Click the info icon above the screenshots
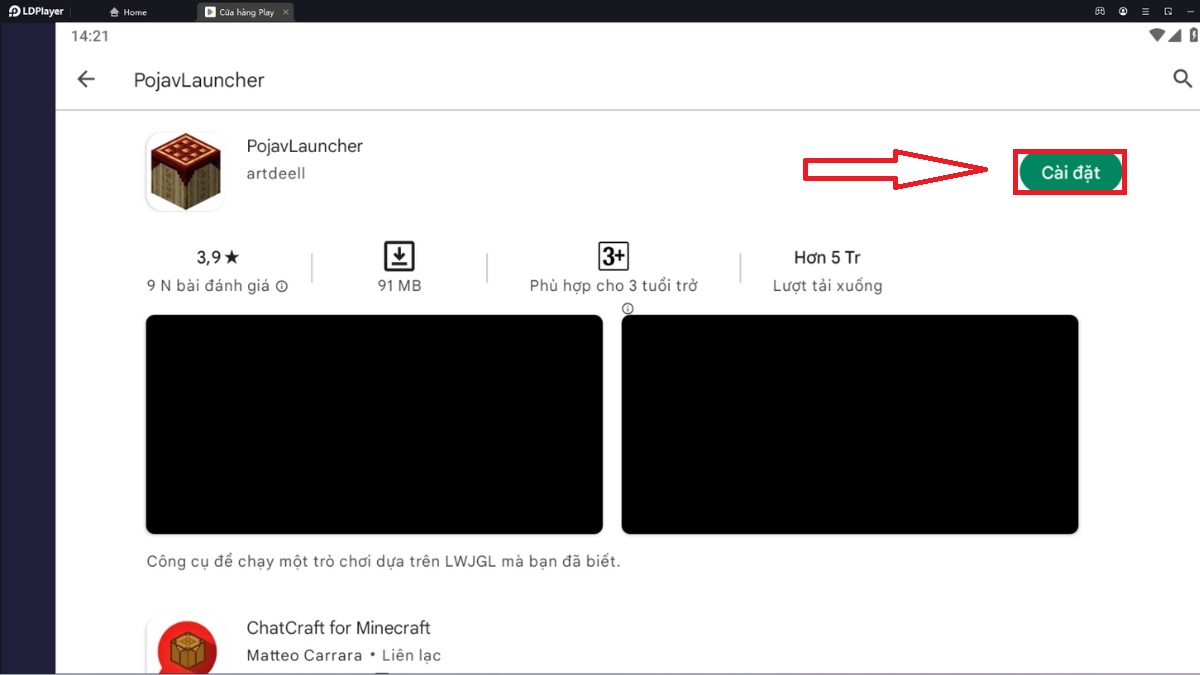 pyautogui.click(x=628, y=308)
